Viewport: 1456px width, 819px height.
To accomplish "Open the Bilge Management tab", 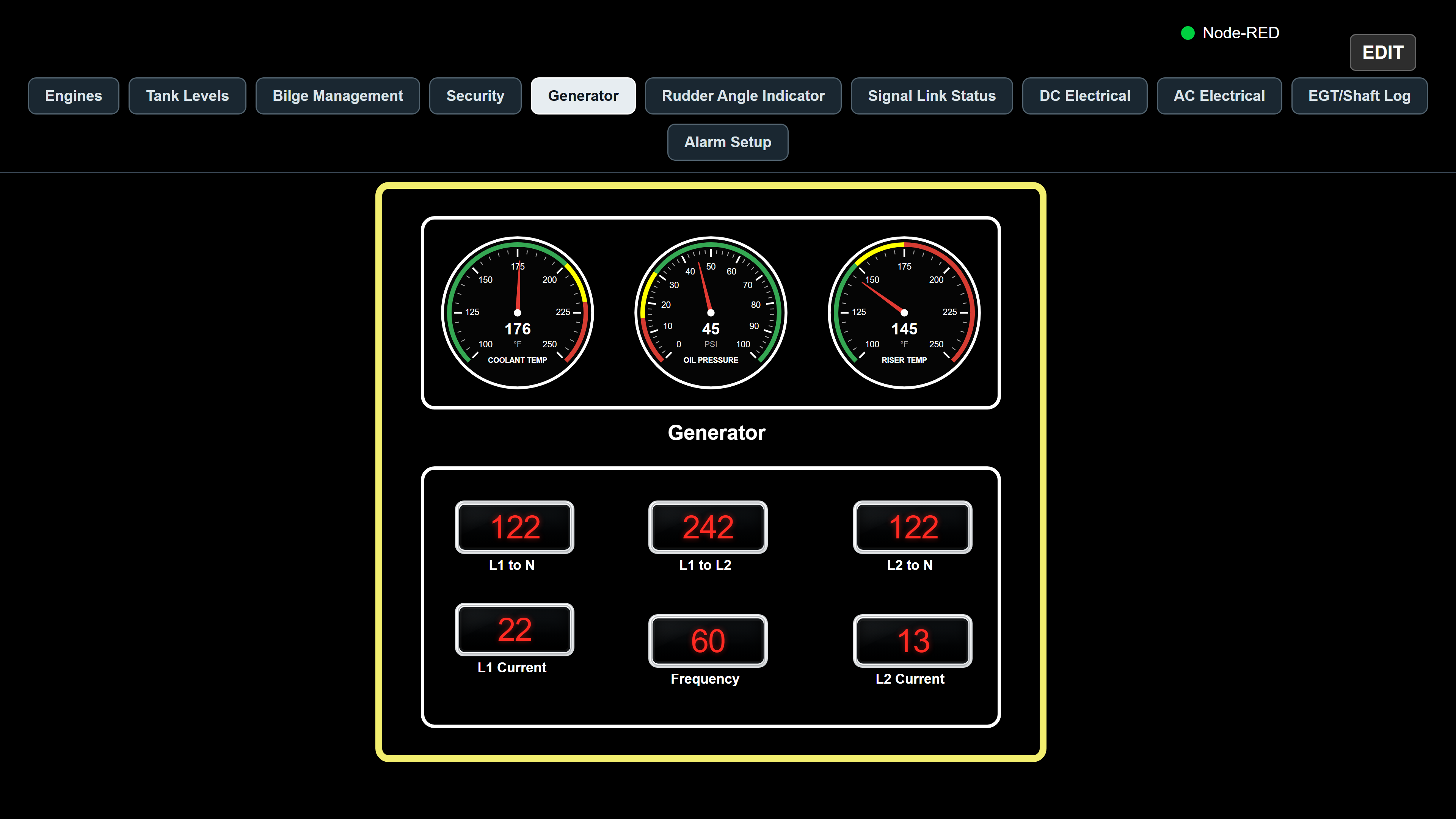I will 337,96.
